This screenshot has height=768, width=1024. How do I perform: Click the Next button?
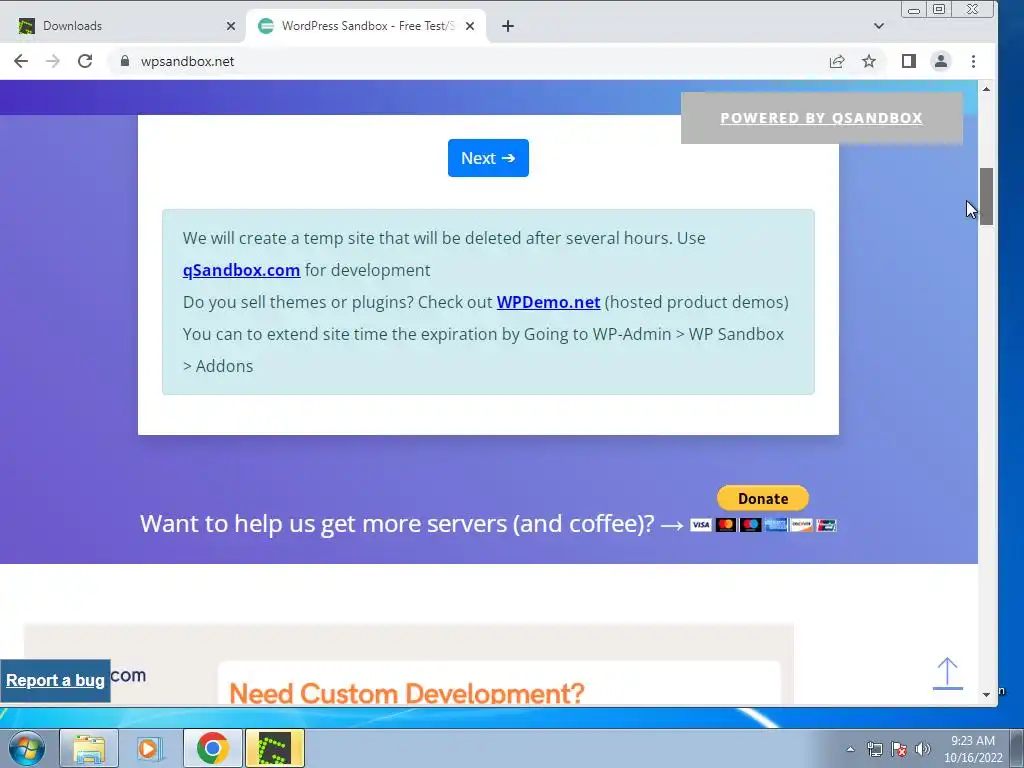tap(488, 158)
